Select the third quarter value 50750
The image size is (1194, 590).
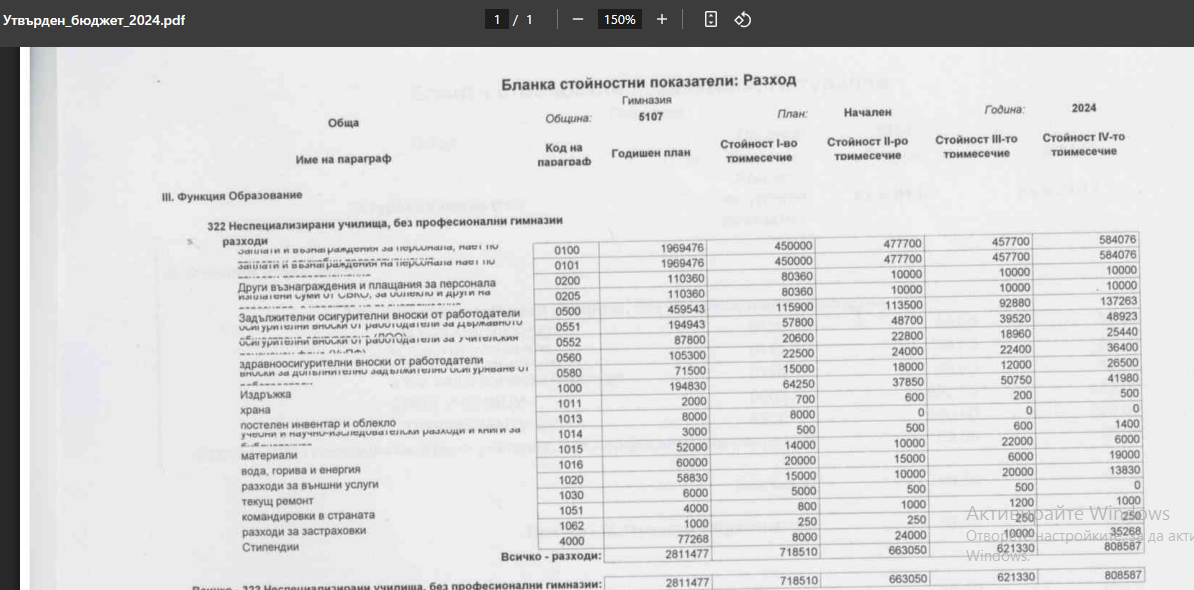coord(1014,380)
